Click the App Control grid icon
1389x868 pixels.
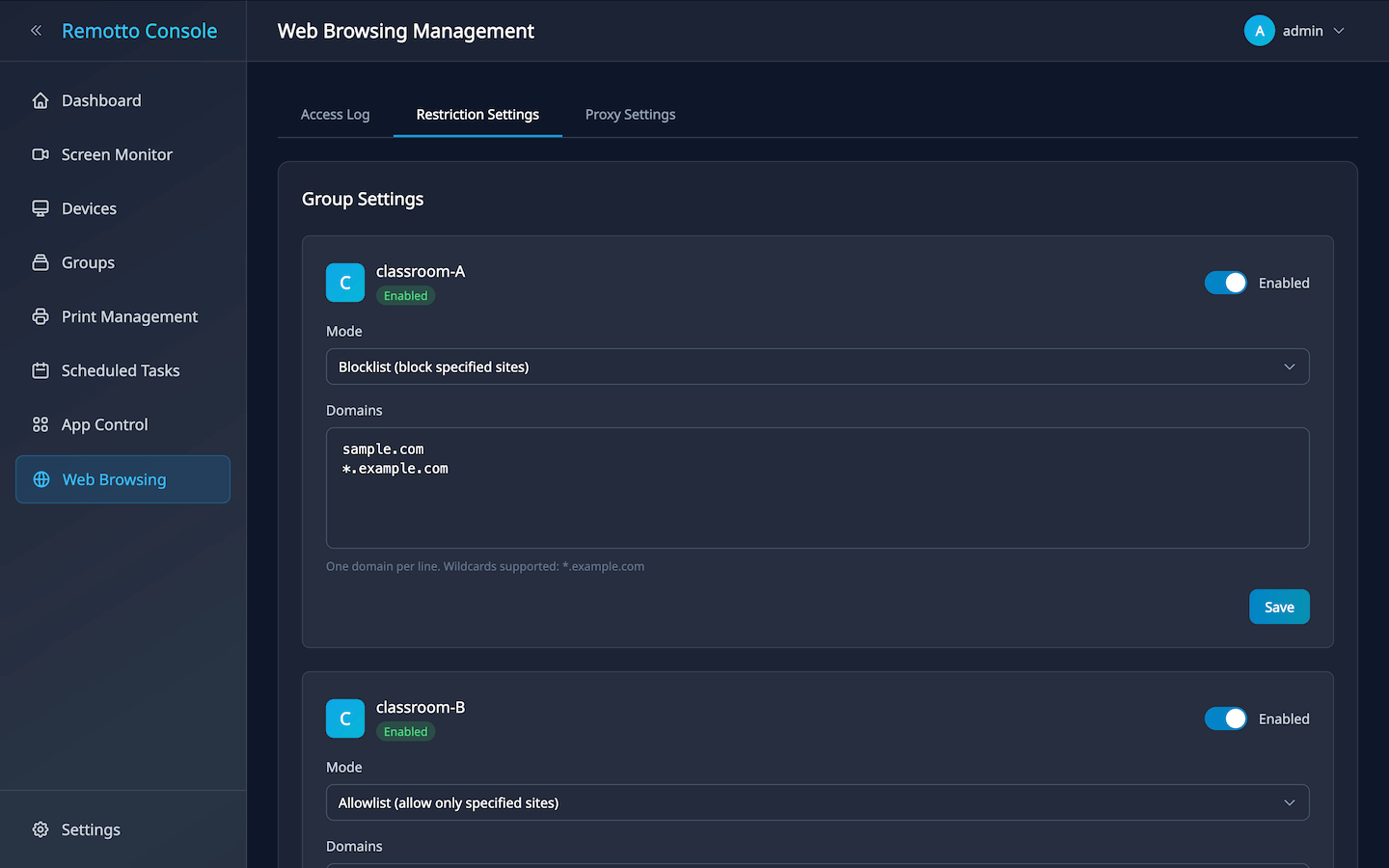coord(41,424)
